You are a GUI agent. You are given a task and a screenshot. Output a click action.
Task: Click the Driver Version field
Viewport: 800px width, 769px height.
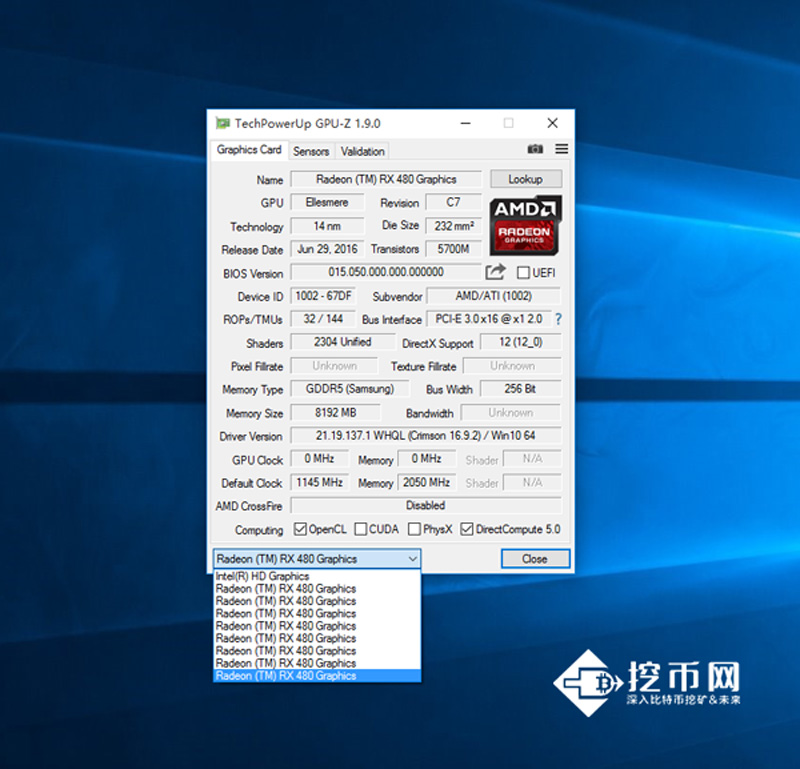426,435
